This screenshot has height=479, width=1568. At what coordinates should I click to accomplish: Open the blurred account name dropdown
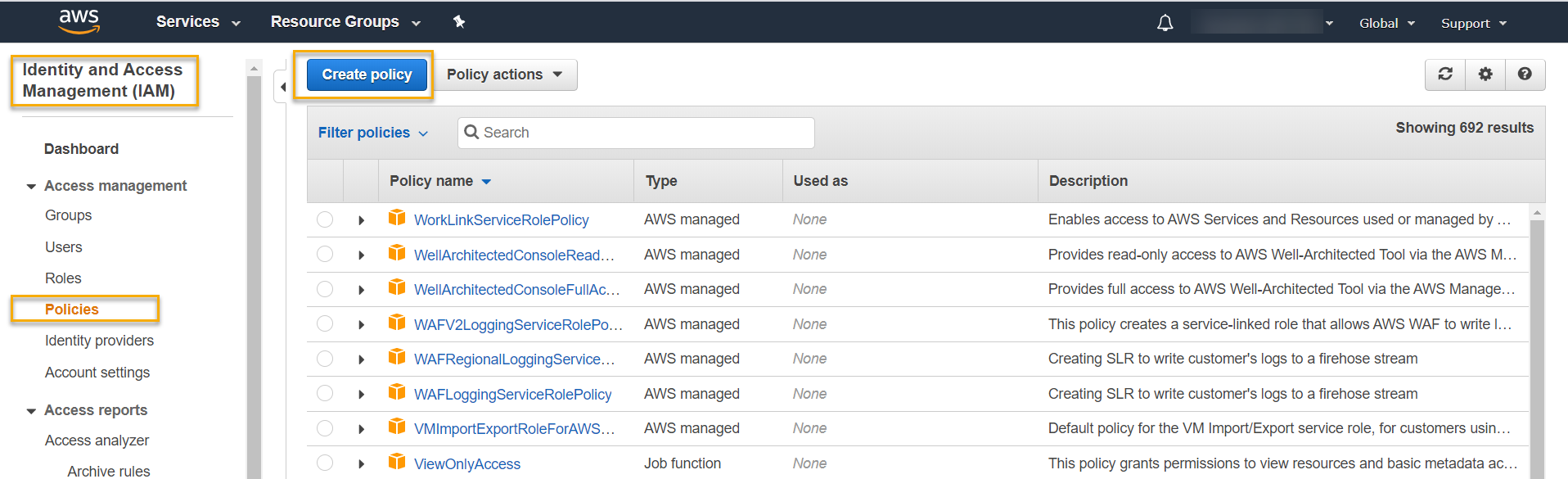(1263, 22)
